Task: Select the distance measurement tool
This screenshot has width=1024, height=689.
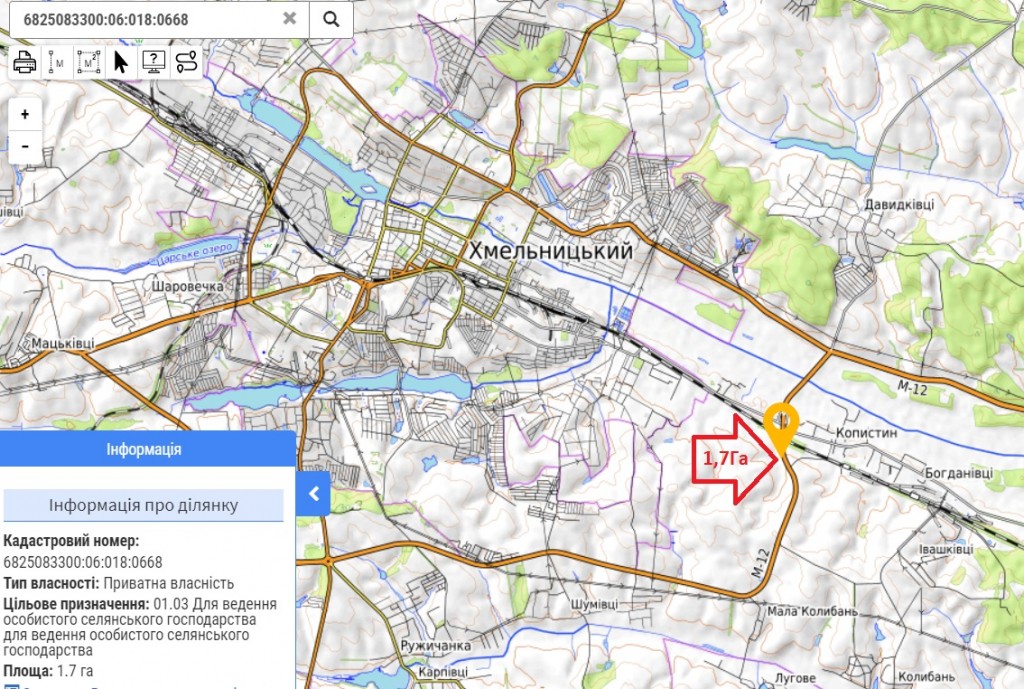Action: click(x=57, y=62)
